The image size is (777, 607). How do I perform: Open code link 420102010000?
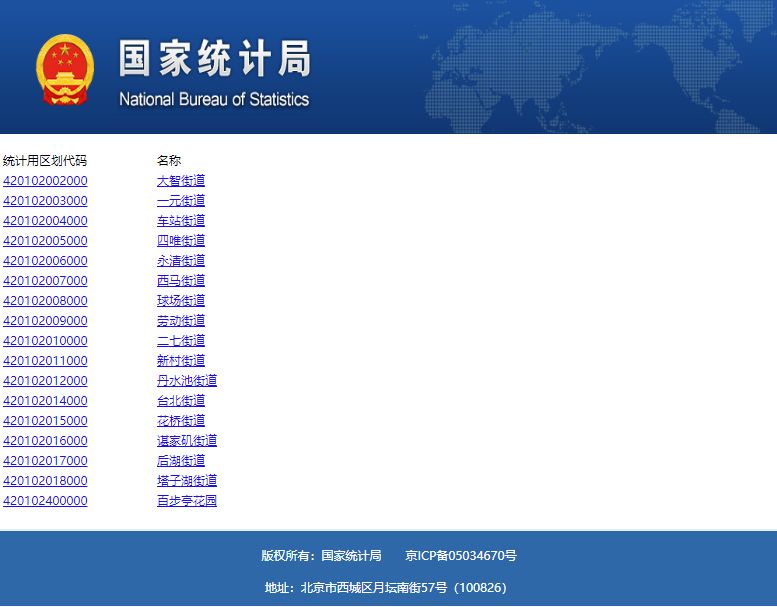coord(45,340)
